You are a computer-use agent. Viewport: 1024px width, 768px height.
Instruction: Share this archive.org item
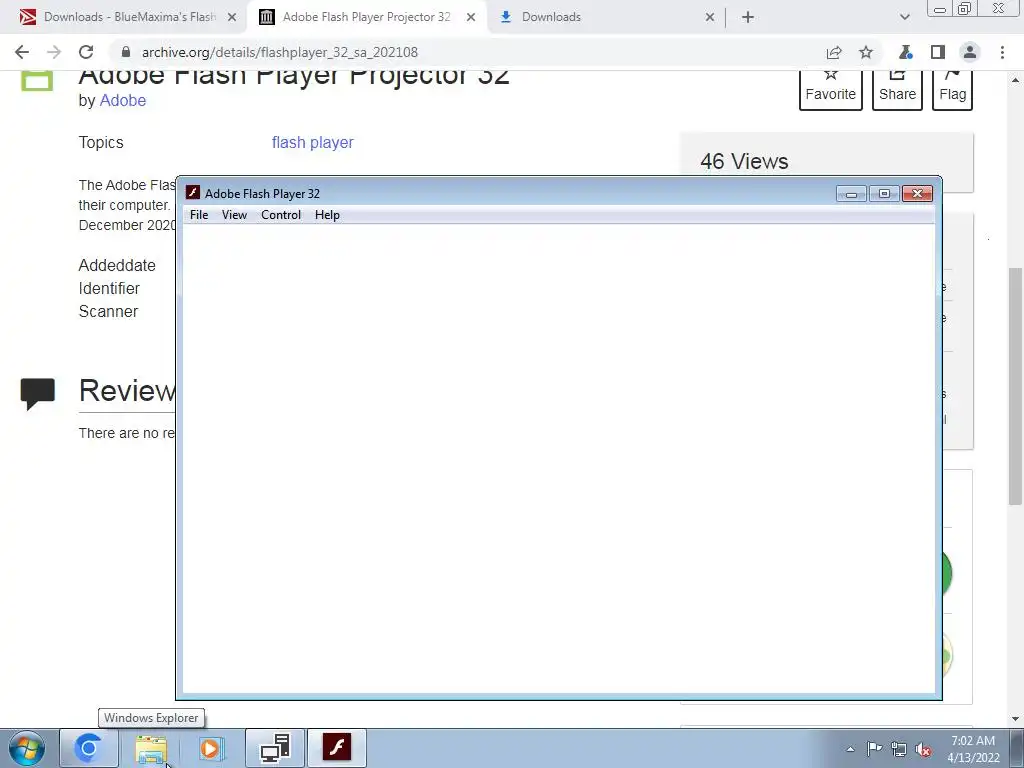897,89
